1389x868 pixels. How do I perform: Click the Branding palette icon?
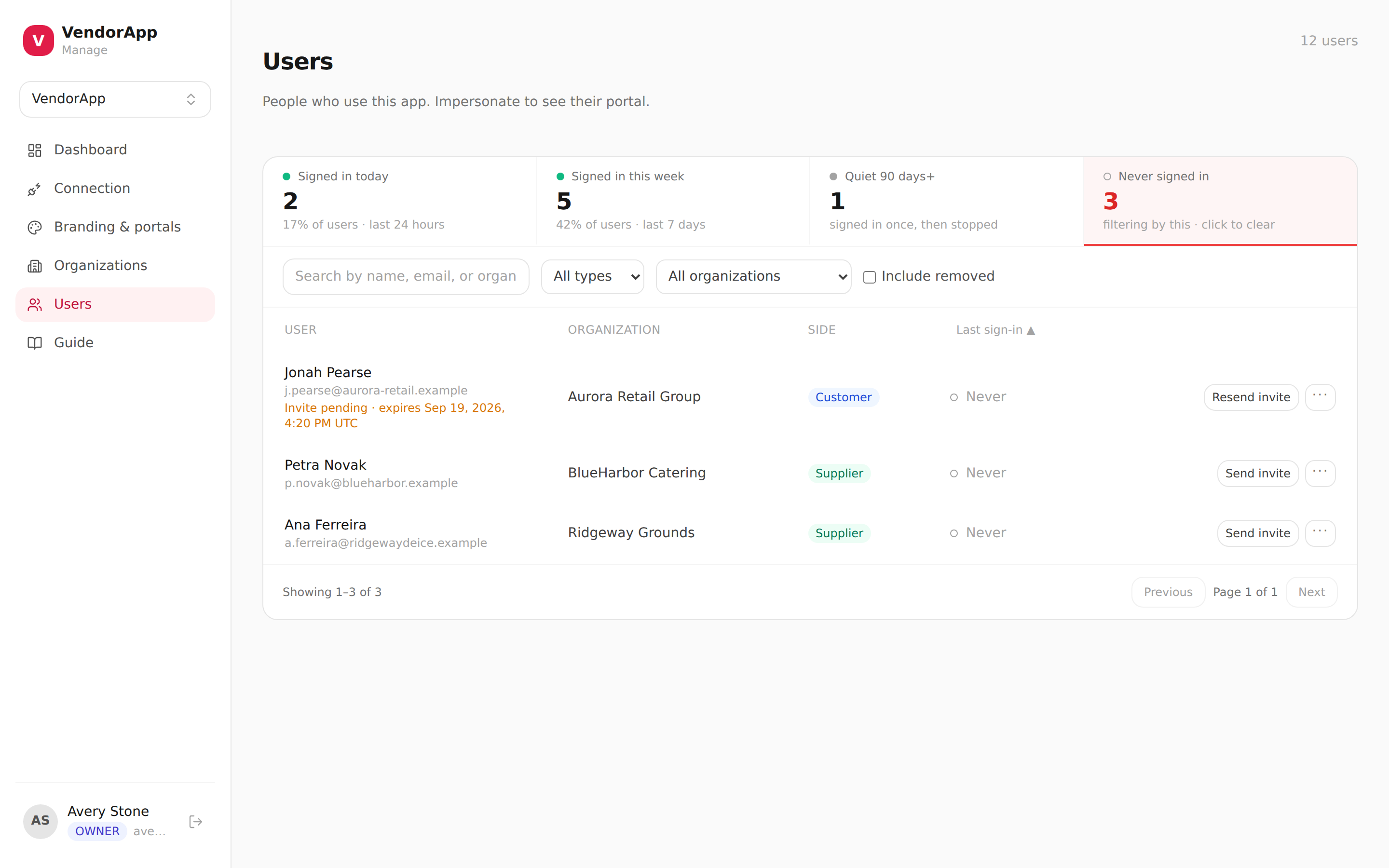click(35, 227)
